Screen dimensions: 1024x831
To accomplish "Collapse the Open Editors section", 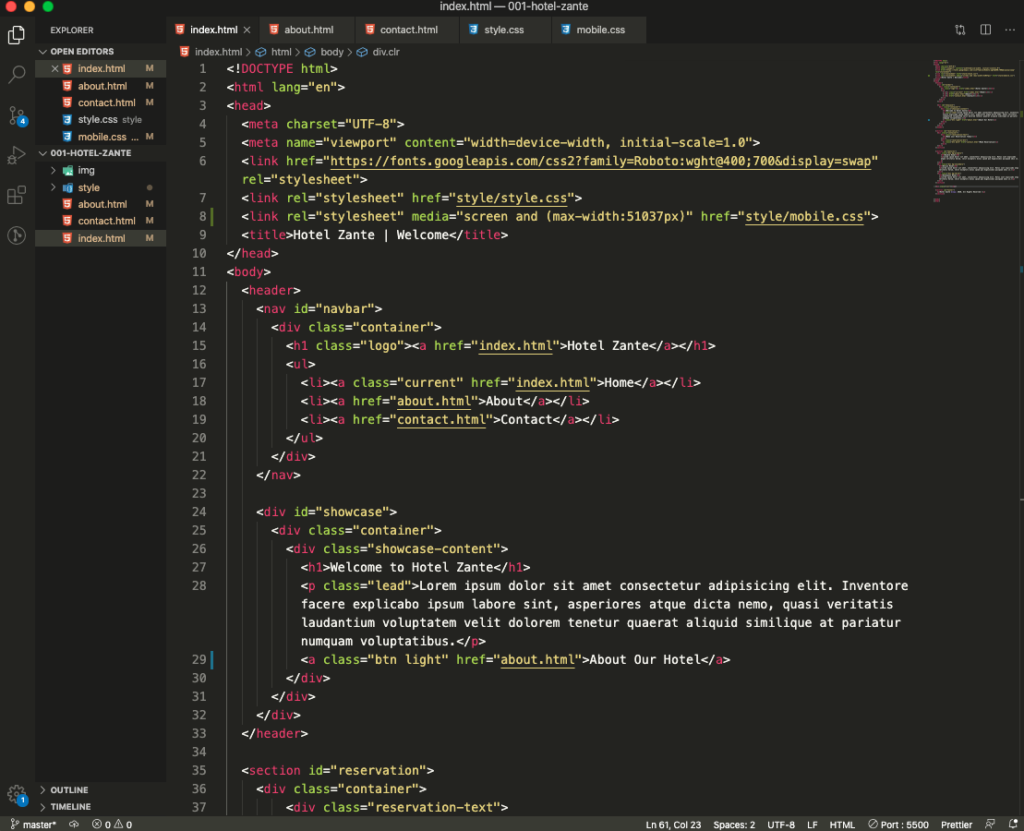I will [81, 51].
